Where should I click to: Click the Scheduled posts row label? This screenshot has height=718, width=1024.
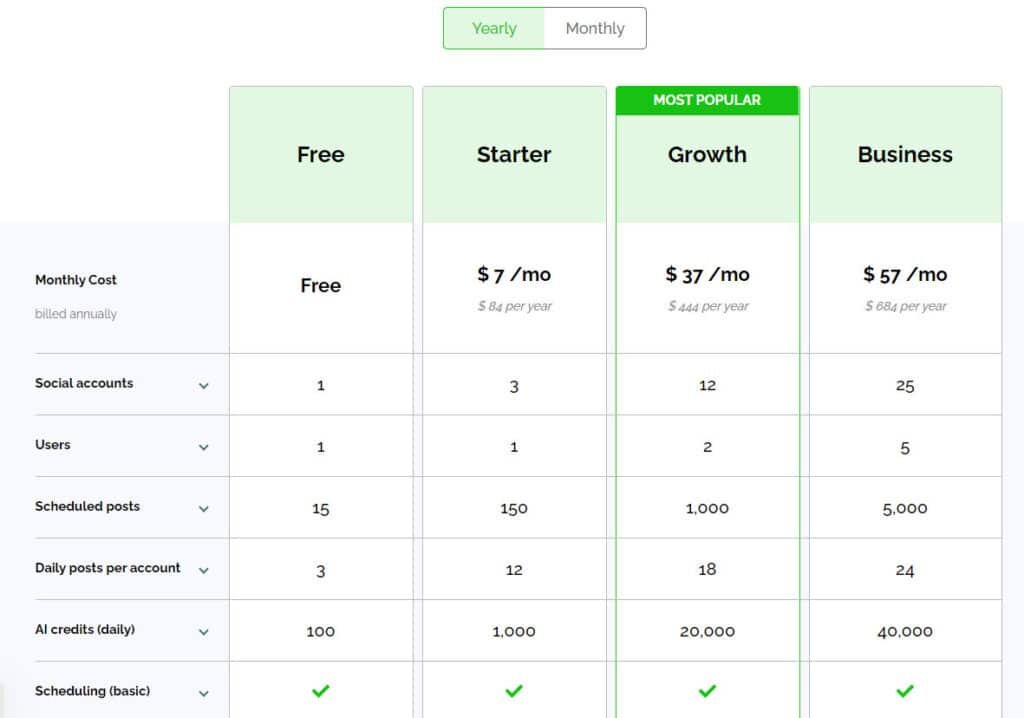point(87,506)
